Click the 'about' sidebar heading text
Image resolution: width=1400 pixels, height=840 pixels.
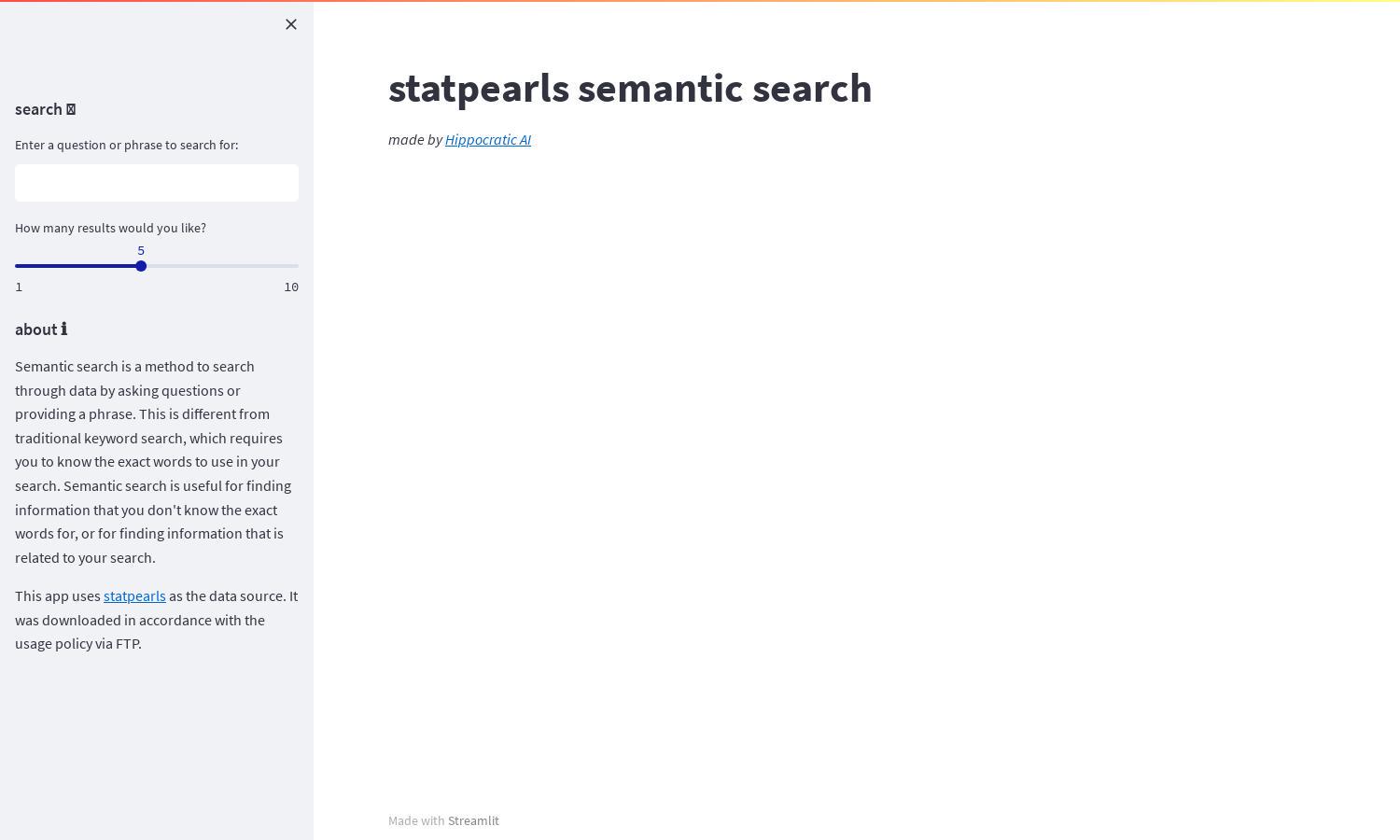(36, 329)
